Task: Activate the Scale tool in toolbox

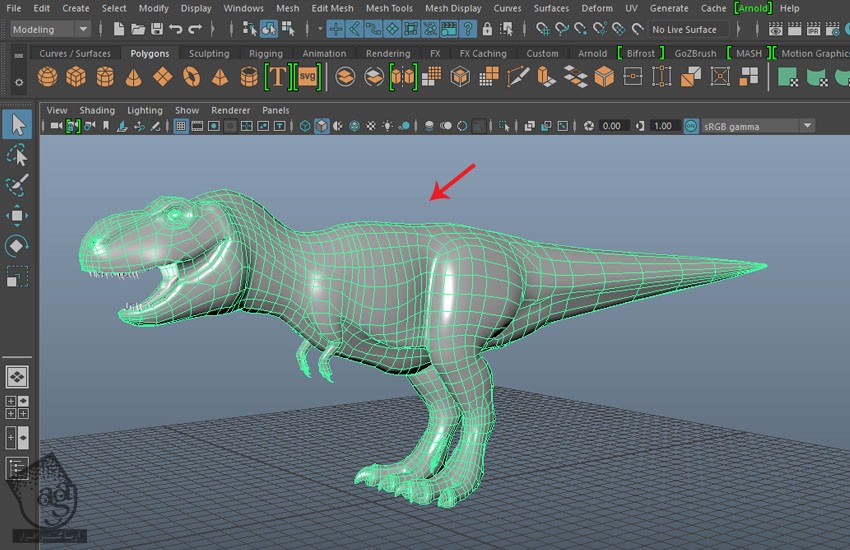Action: [x=17, y=276]
